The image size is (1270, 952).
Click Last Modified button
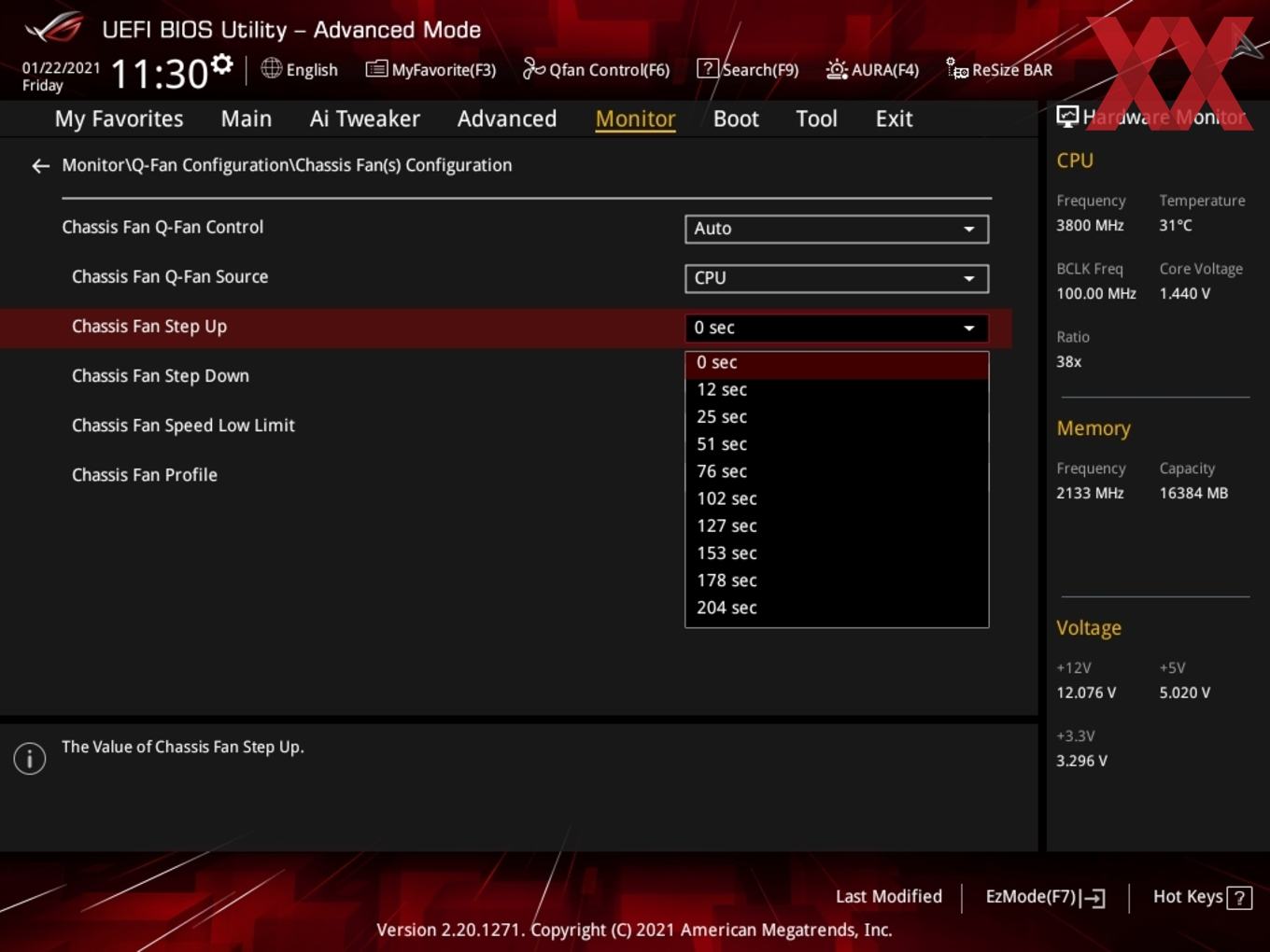click(x=889, y=897)
